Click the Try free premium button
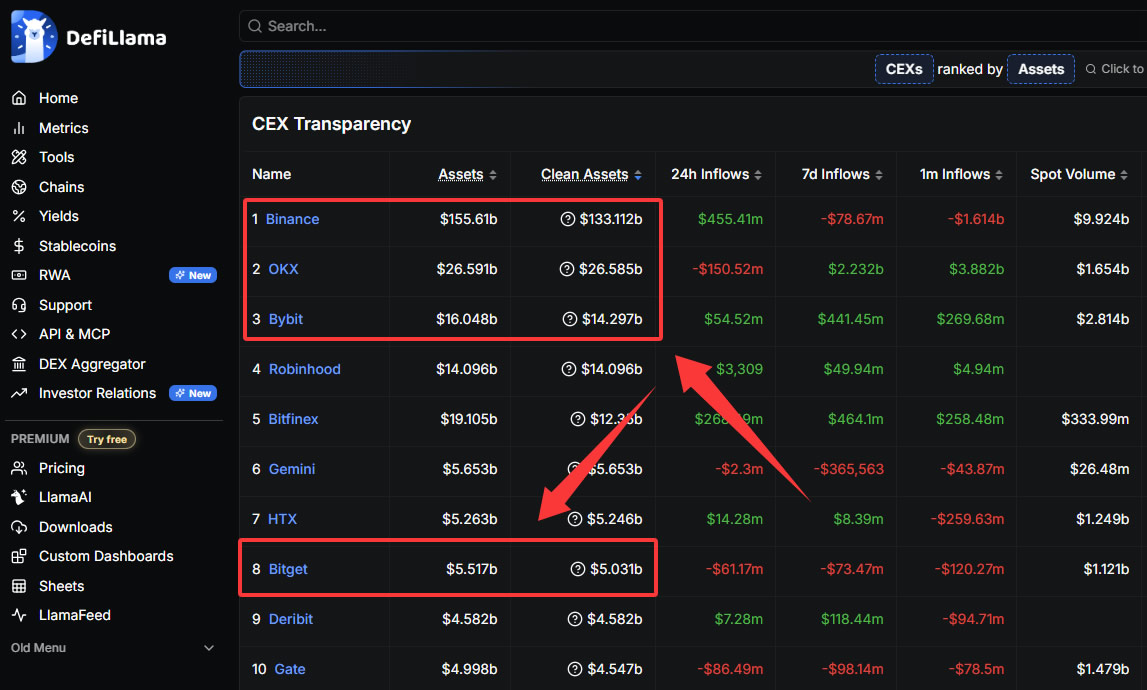The width and height of the screenshot is (1147, 690). (x=107, y=439)
